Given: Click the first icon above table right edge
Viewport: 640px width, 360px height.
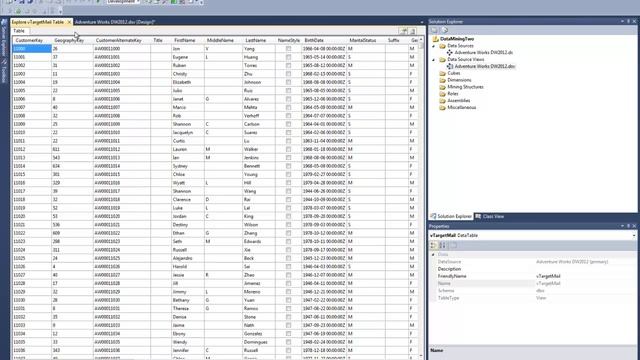Looking at the screenshot, I should [x=403, y=31].
